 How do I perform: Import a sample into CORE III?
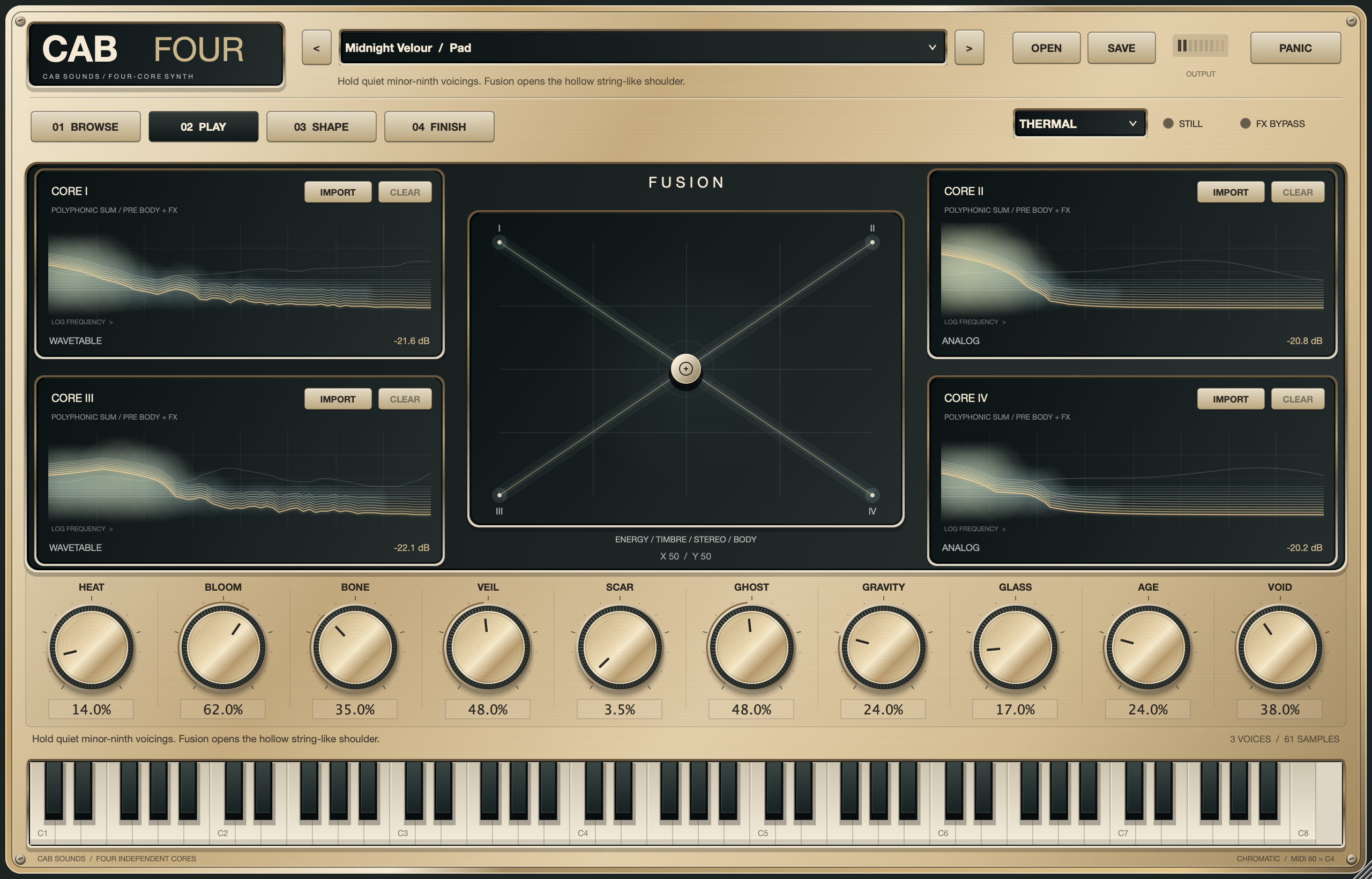pyautogui.click(x=338, y=399)
